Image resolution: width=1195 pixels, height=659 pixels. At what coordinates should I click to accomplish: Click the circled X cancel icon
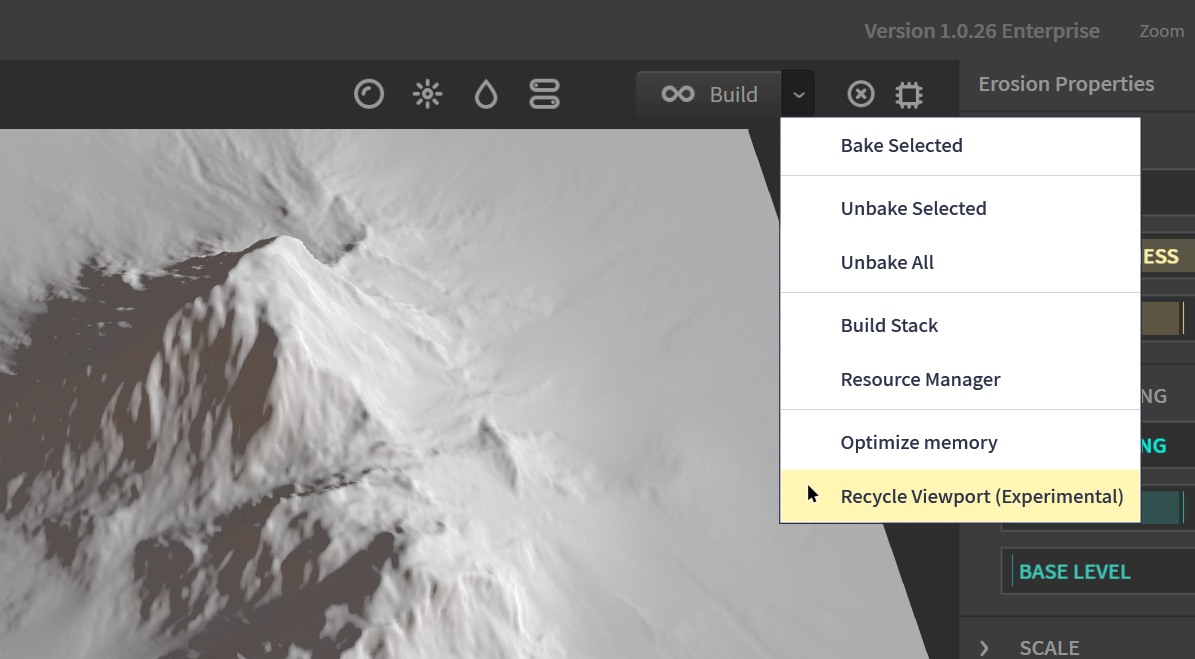(861, 95)
